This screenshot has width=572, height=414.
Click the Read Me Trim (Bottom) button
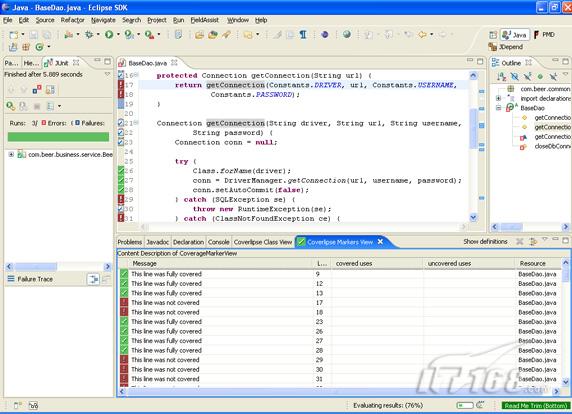[x=536, y=406]
